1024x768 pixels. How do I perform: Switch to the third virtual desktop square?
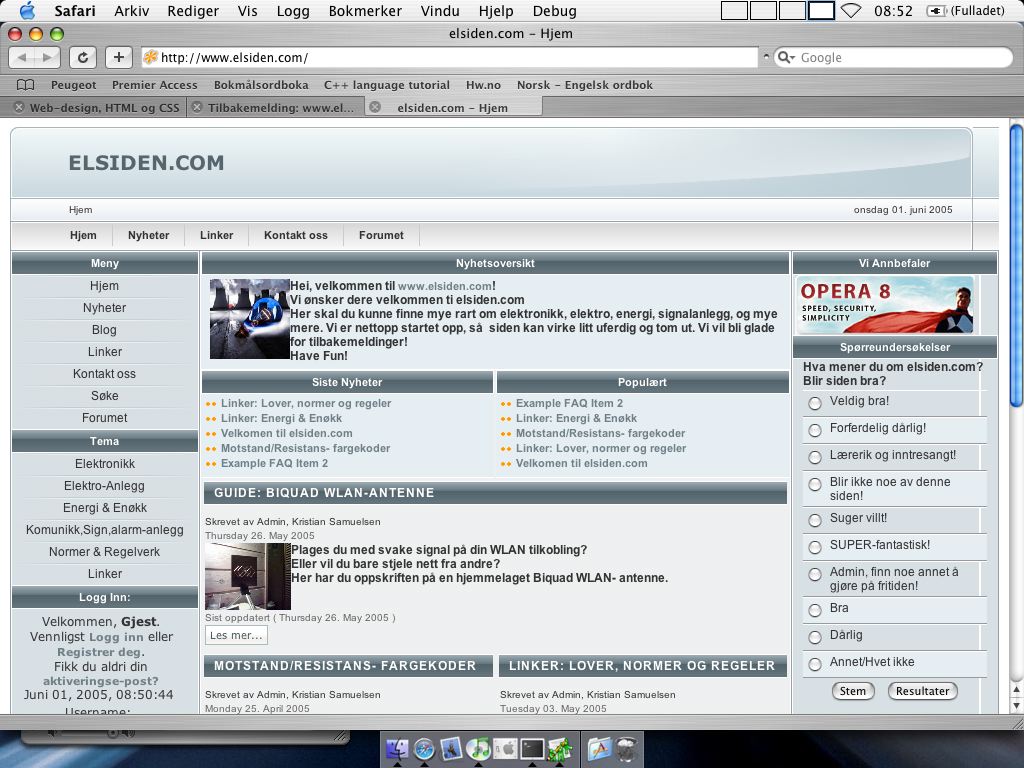click(792, 10)
